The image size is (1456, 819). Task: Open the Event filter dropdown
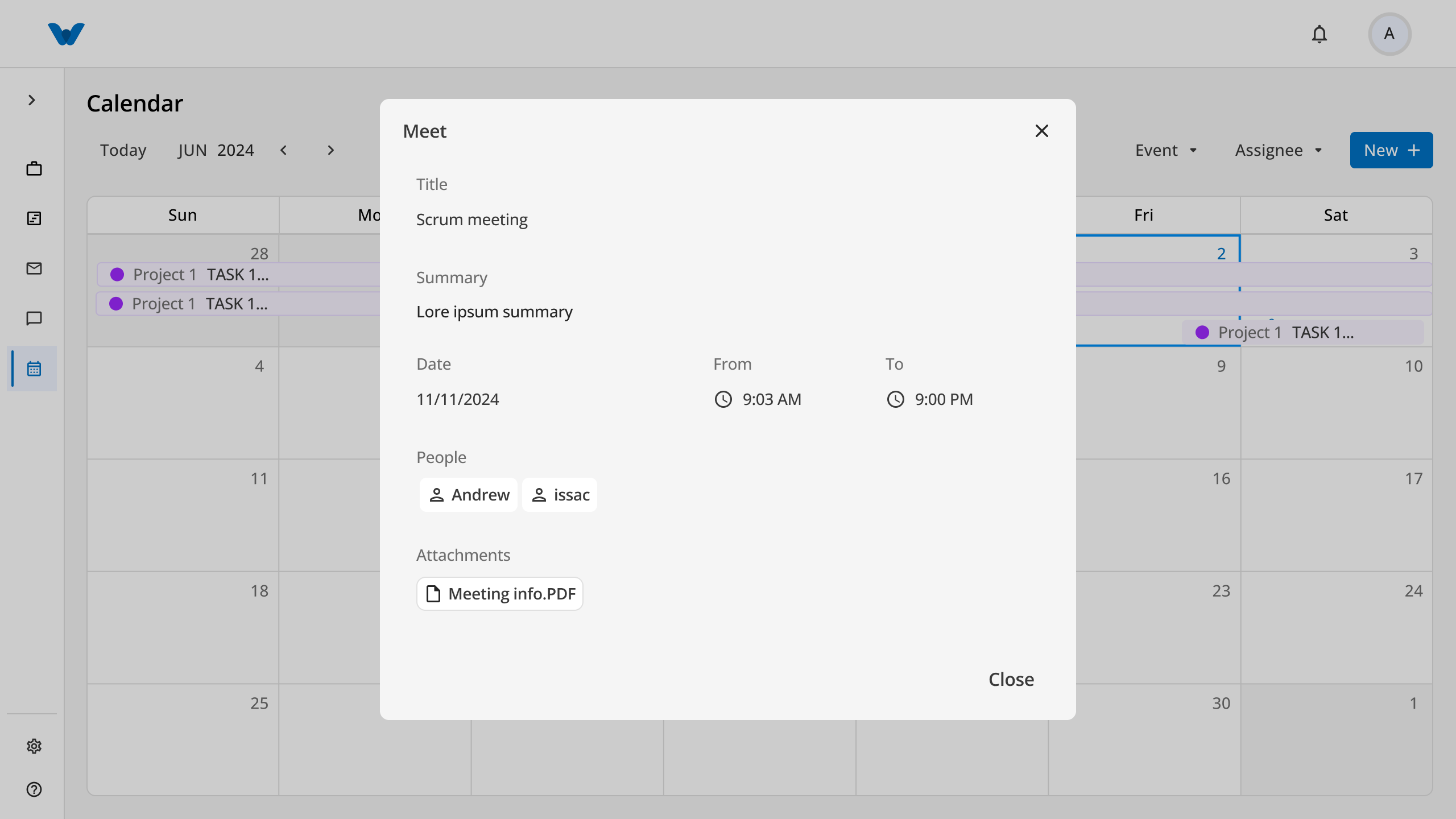pos(1166,150)
